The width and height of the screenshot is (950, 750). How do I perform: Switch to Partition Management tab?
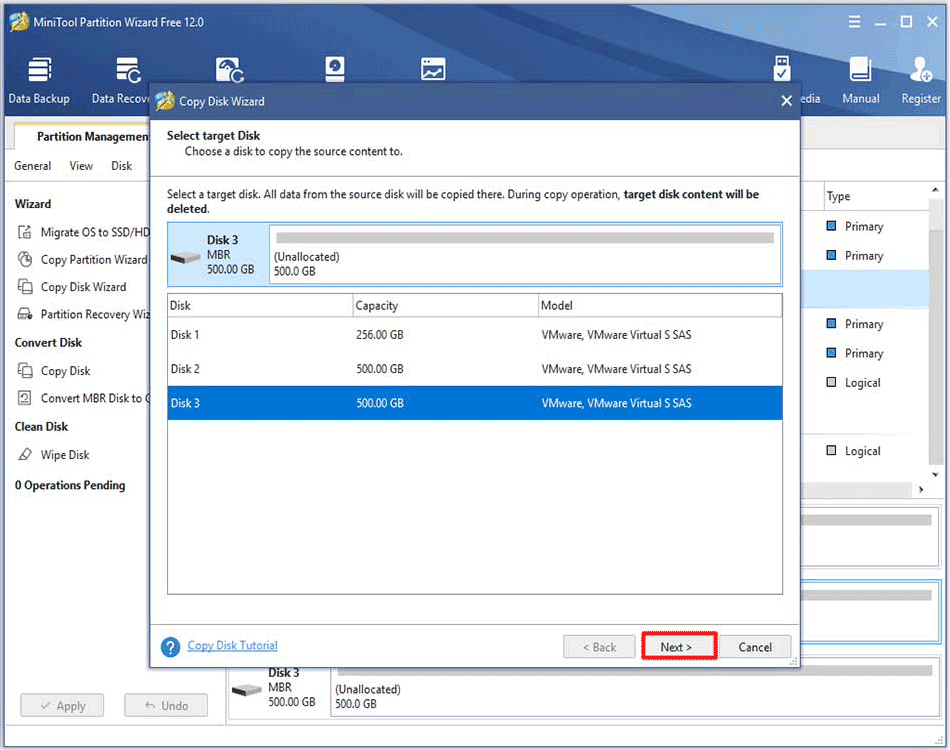coord(83,136)
